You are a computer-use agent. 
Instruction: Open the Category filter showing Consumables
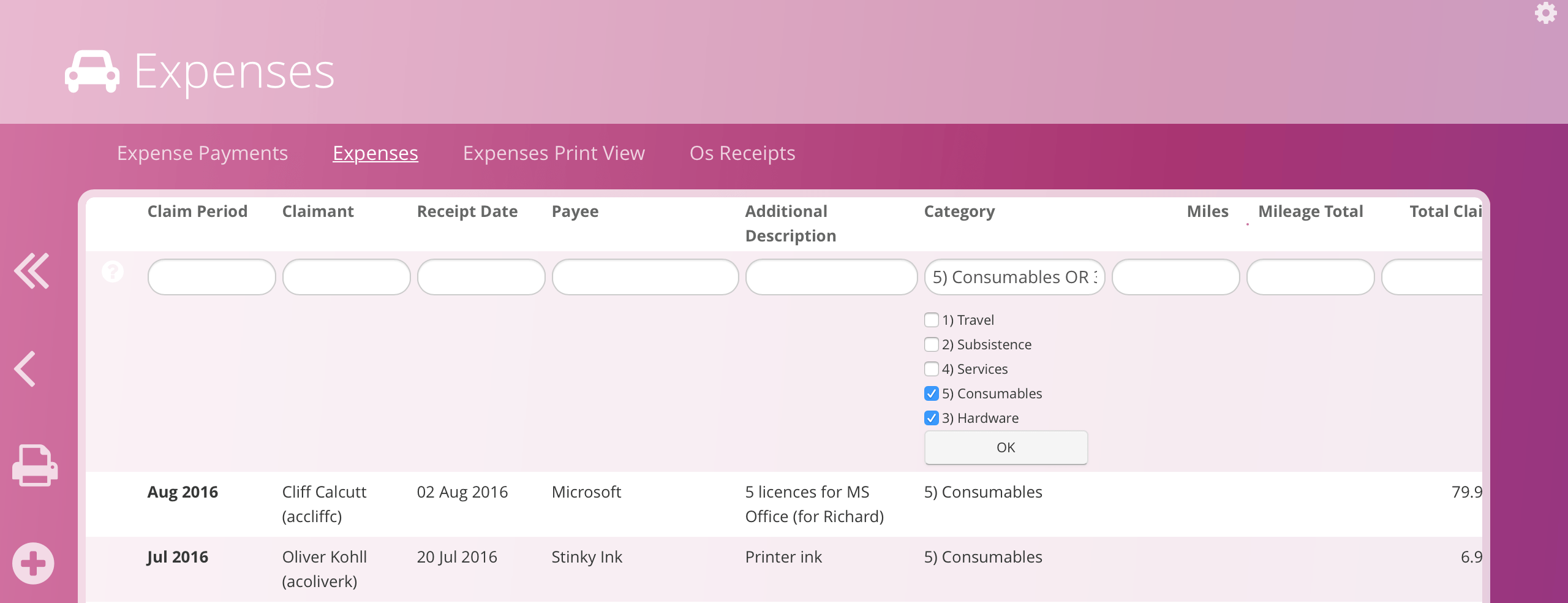[x=1014, y=277]
